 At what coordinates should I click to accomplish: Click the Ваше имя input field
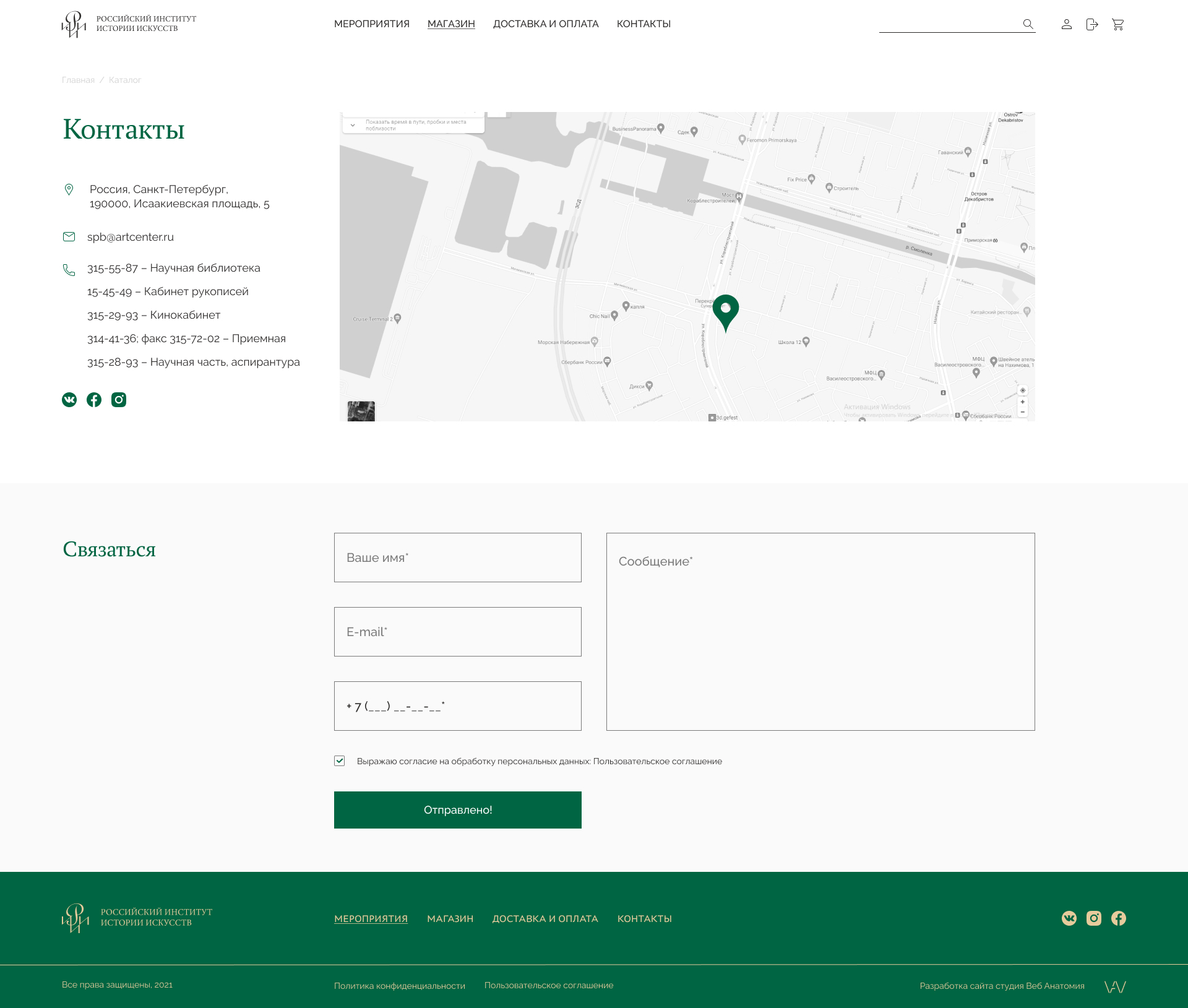click(457, 558)
